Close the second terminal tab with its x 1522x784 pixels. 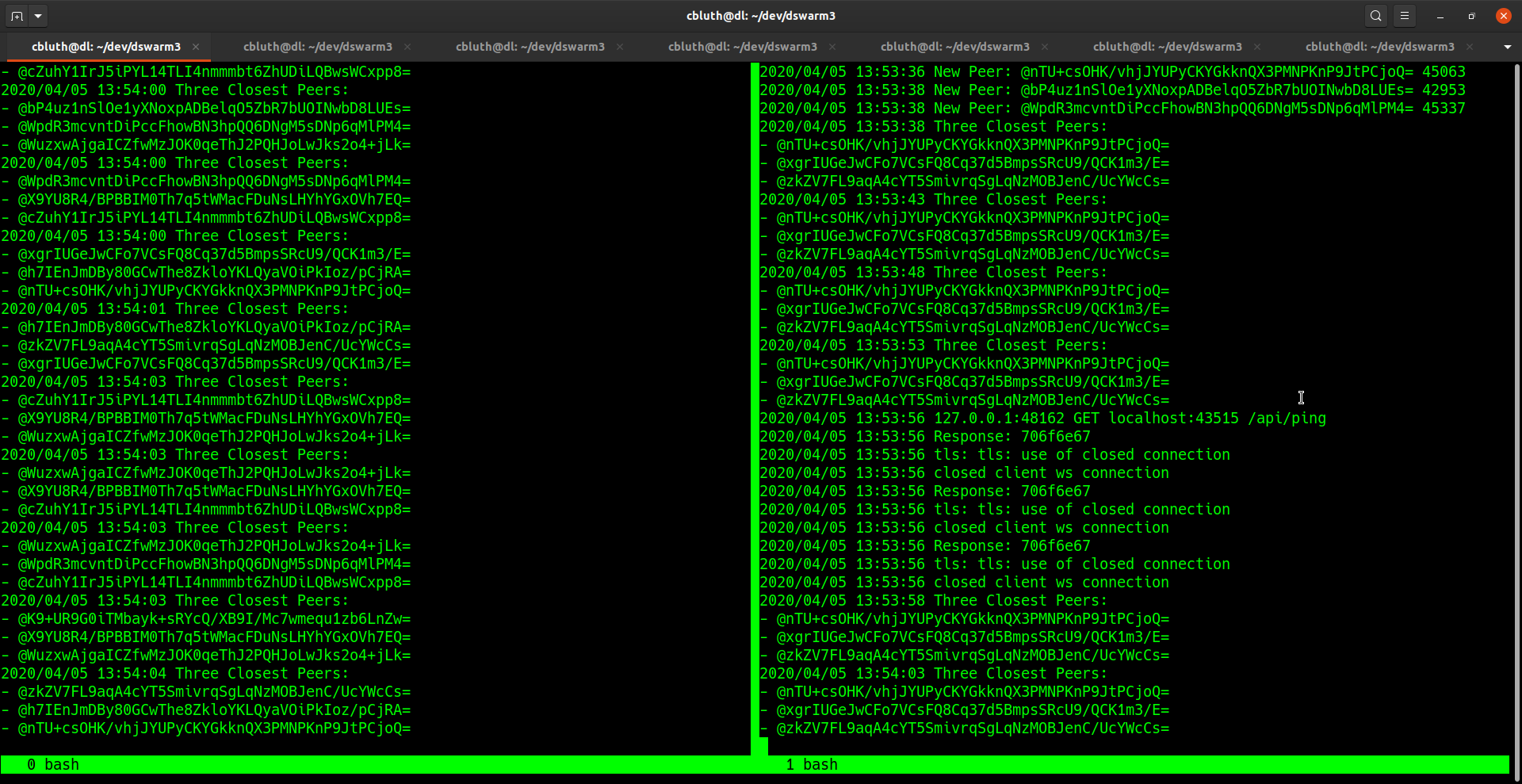coord(407,47)
